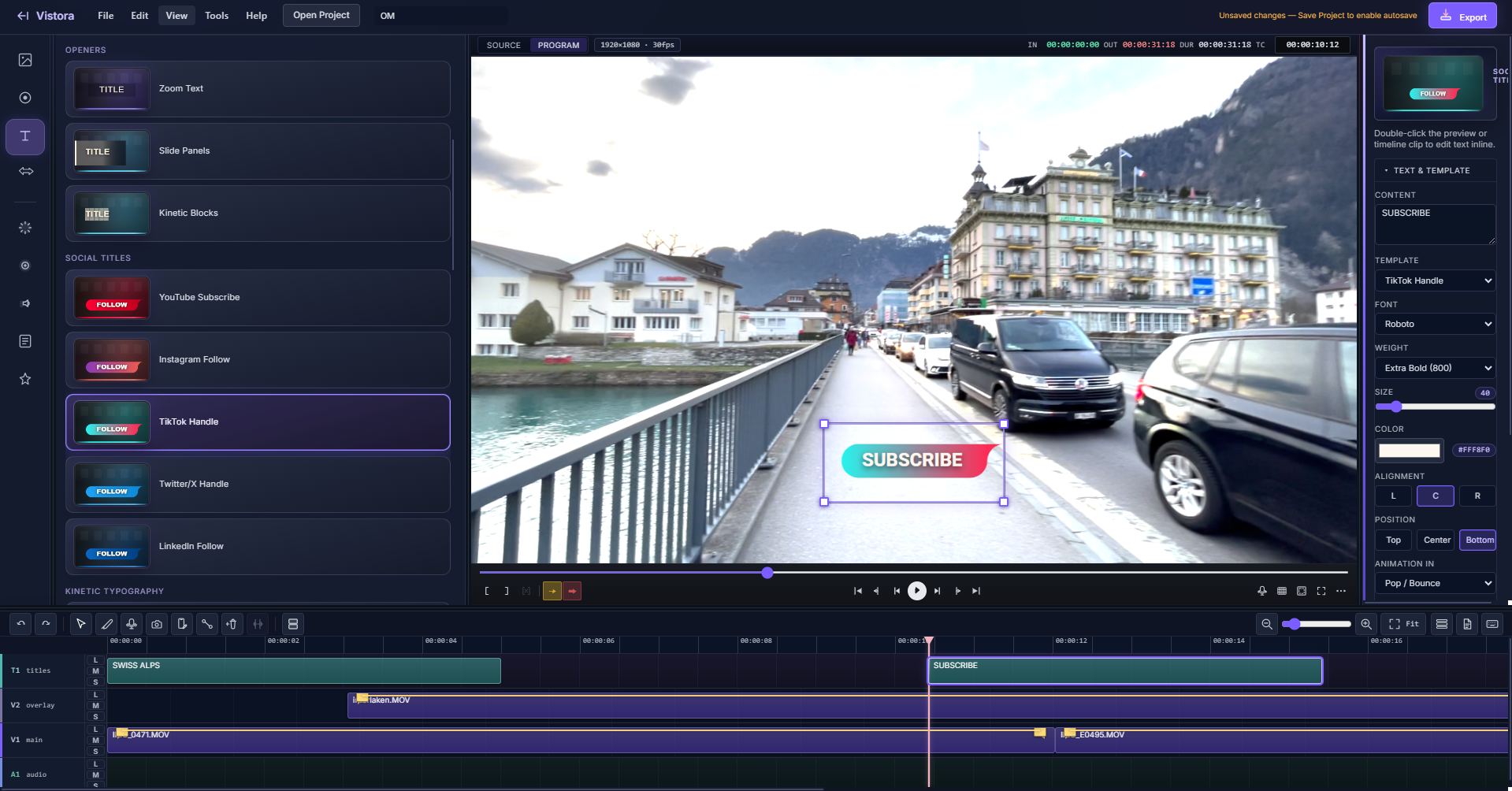Lock the A1 audio track
Viewport: 1512px width, 791px height.
coord(96,764)
